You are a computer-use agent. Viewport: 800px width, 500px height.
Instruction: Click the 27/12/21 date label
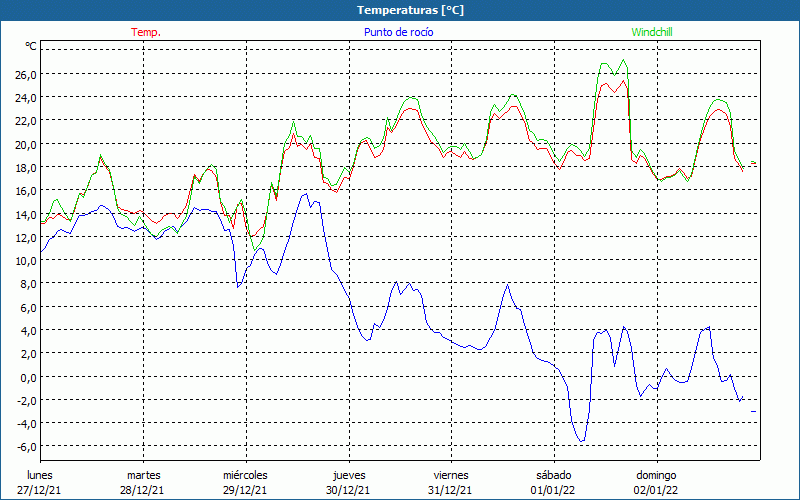(x=39, y=490)
